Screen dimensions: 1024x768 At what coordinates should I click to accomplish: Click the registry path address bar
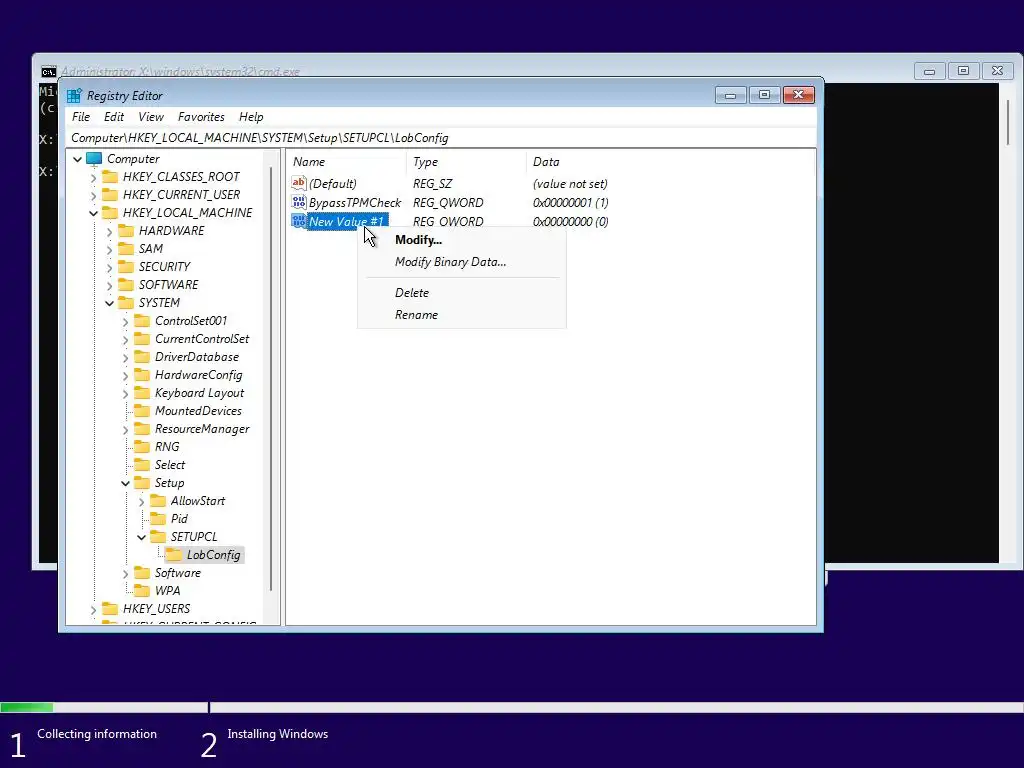[x=441, y=138]
